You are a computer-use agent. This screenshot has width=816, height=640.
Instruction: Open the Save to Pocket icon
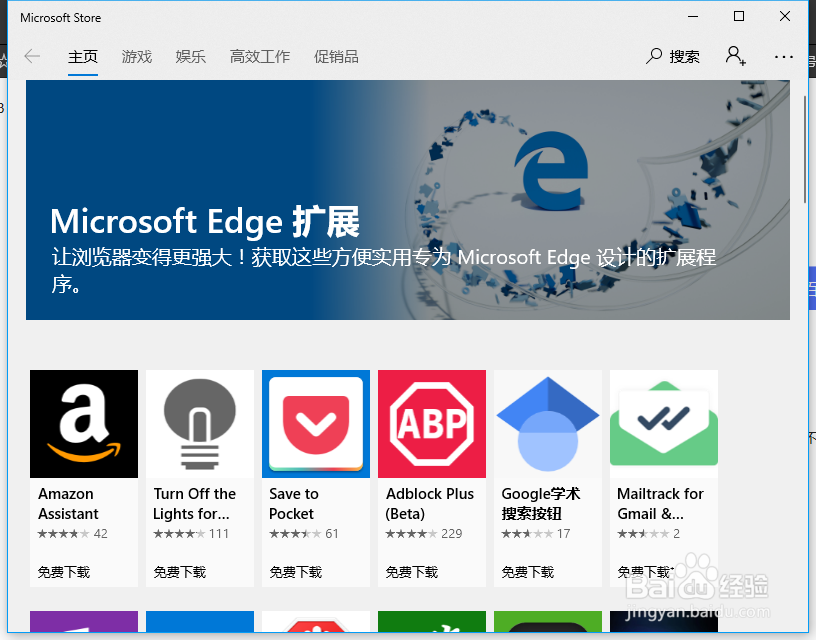tap(316, 424)
